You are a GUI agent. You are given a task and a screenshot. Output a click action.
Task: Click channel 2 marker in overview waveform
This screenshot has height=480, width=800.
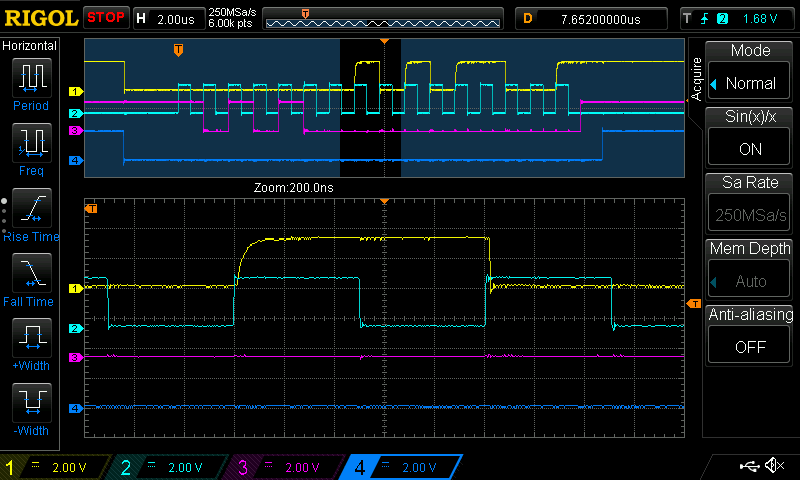pyautogui.click(x=76, y=113)
